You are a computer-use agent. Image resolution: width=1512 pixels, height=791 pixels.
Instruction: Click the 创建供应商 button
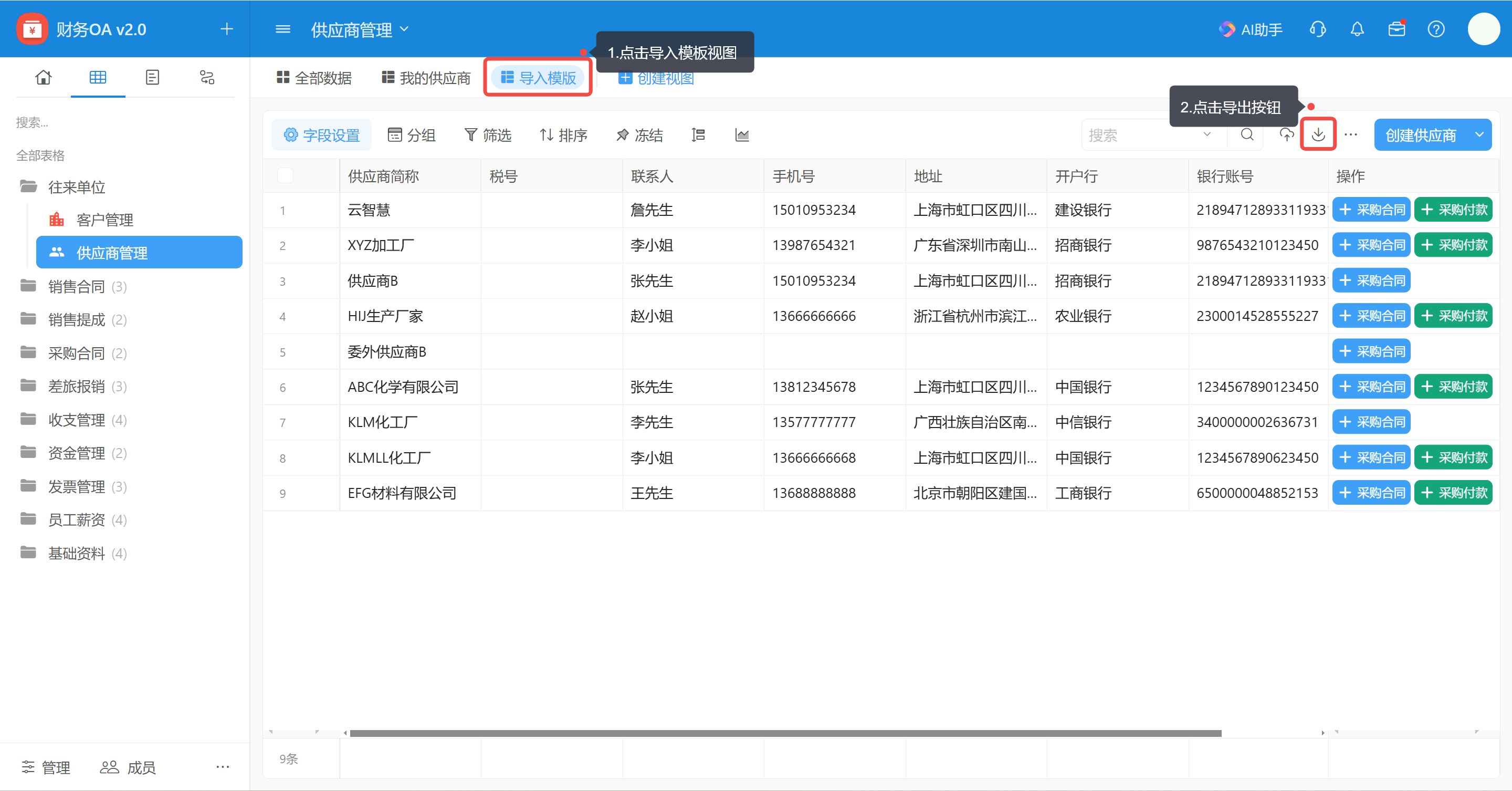coord(1421,134)
